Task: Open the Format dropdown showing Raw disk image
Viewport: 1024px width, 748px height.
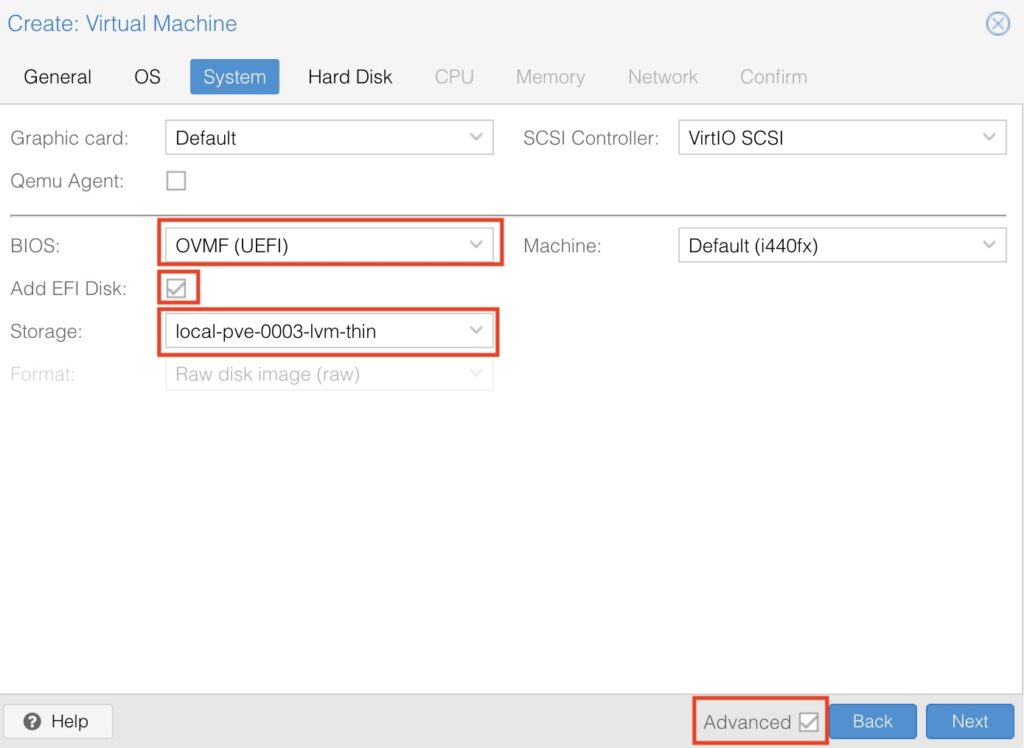Action: pyautogui.click(x=329, y=374)
